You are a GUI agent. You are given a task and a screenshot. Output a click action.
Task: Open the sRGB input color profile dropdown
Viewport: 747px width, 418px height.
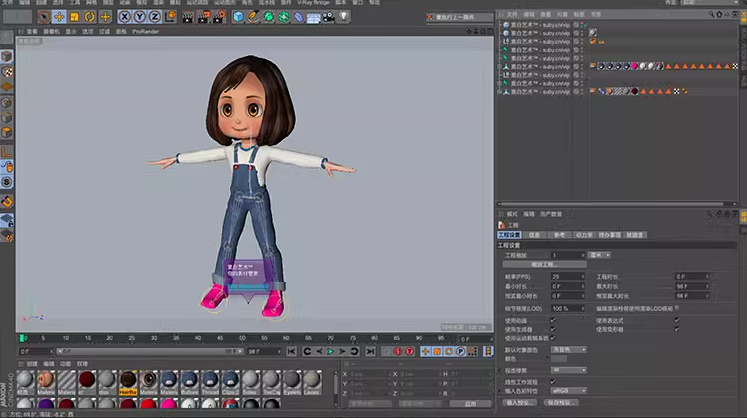(x=567, y=390)
